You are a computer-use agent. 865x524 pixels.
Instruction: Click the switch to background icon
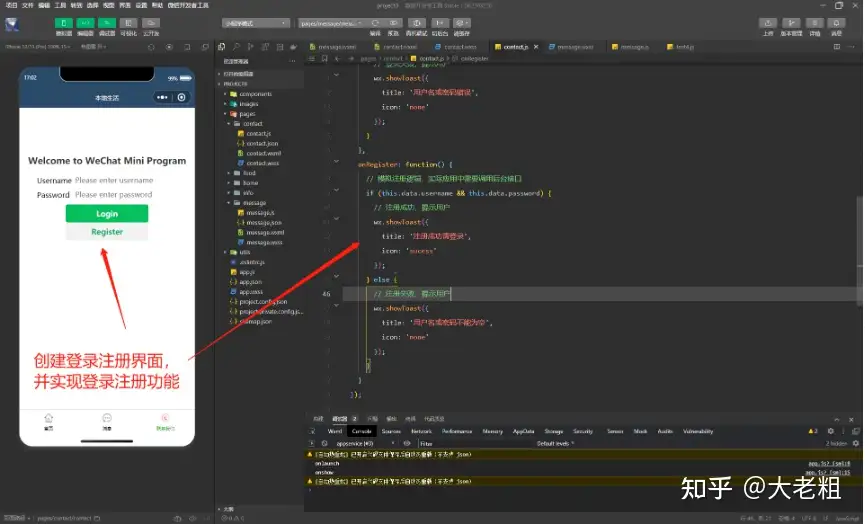pyautogui.click(x=440, y=23)
